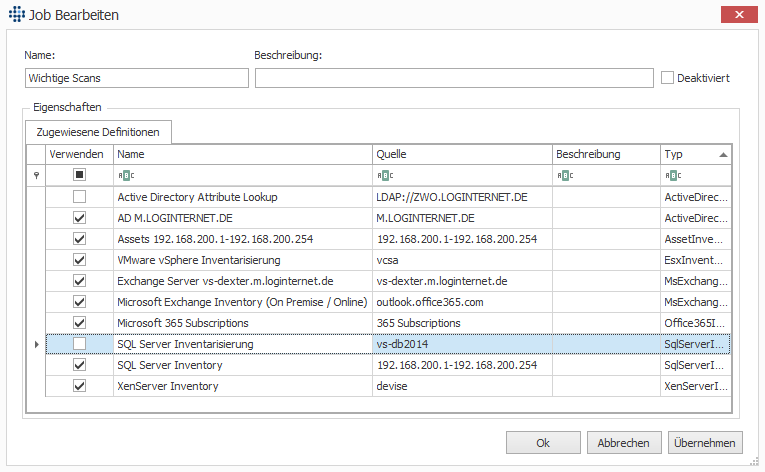Select the AD M.LOGINTERNET.DE name cell
This screenshot has height=472, width=765.
(x=242, y=218)
